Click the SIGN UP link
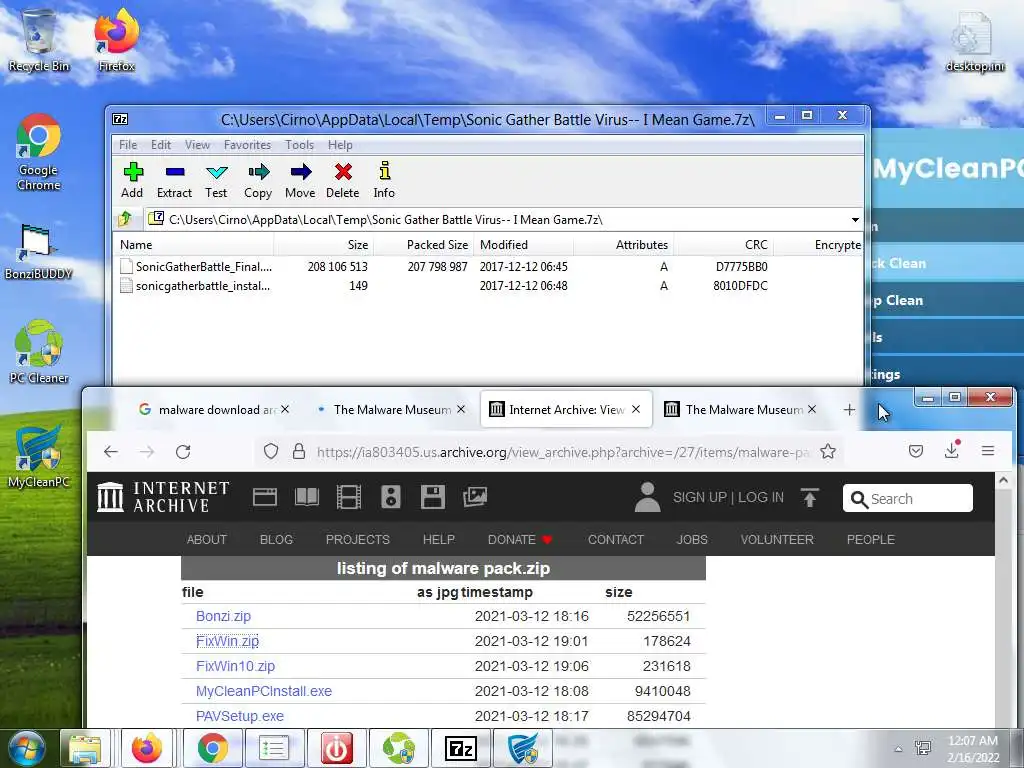Viewport: 1024px width, 768px height. pos(699,498)
